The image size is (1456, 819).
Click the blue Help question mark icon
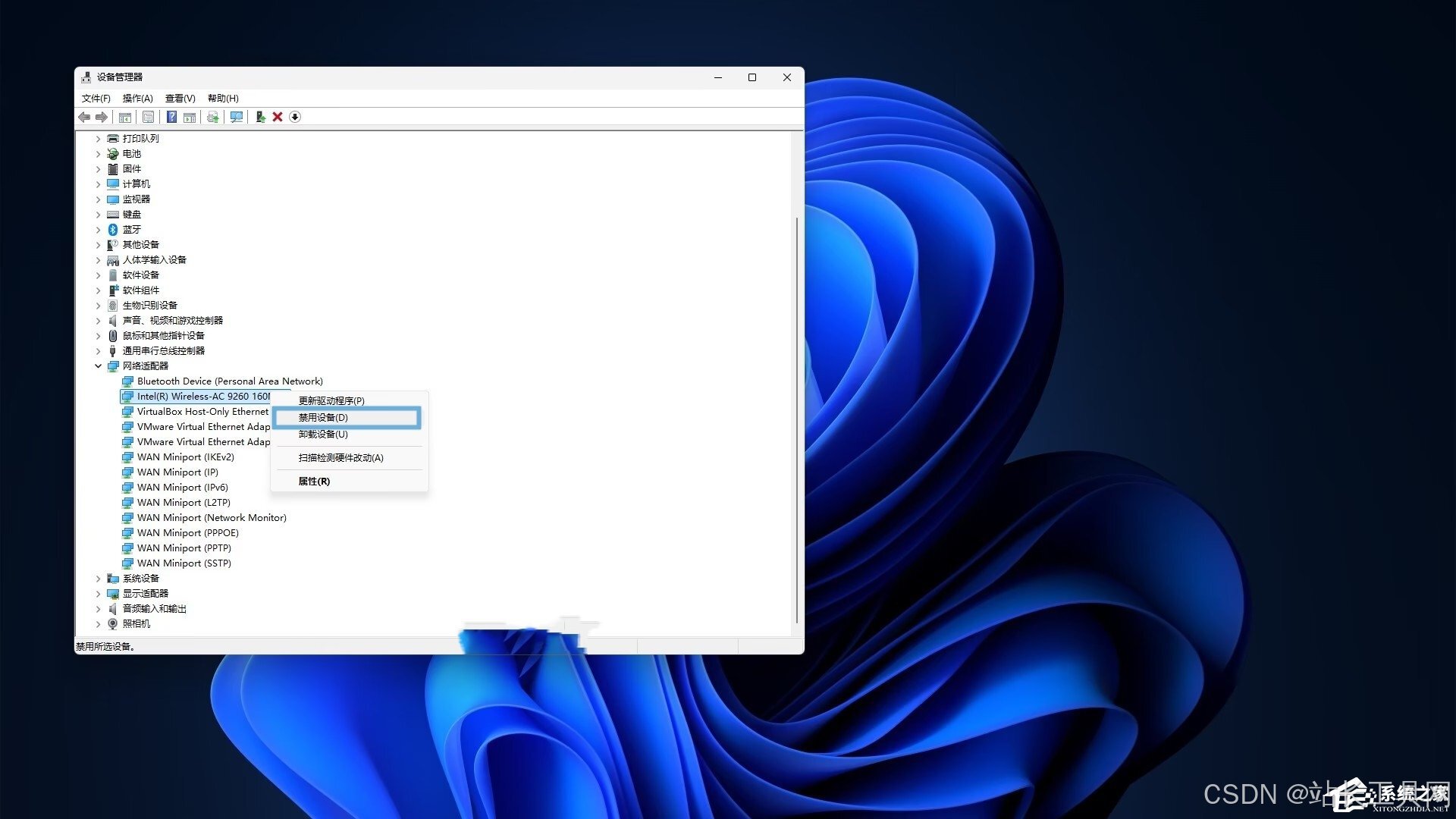click(172, 117)
